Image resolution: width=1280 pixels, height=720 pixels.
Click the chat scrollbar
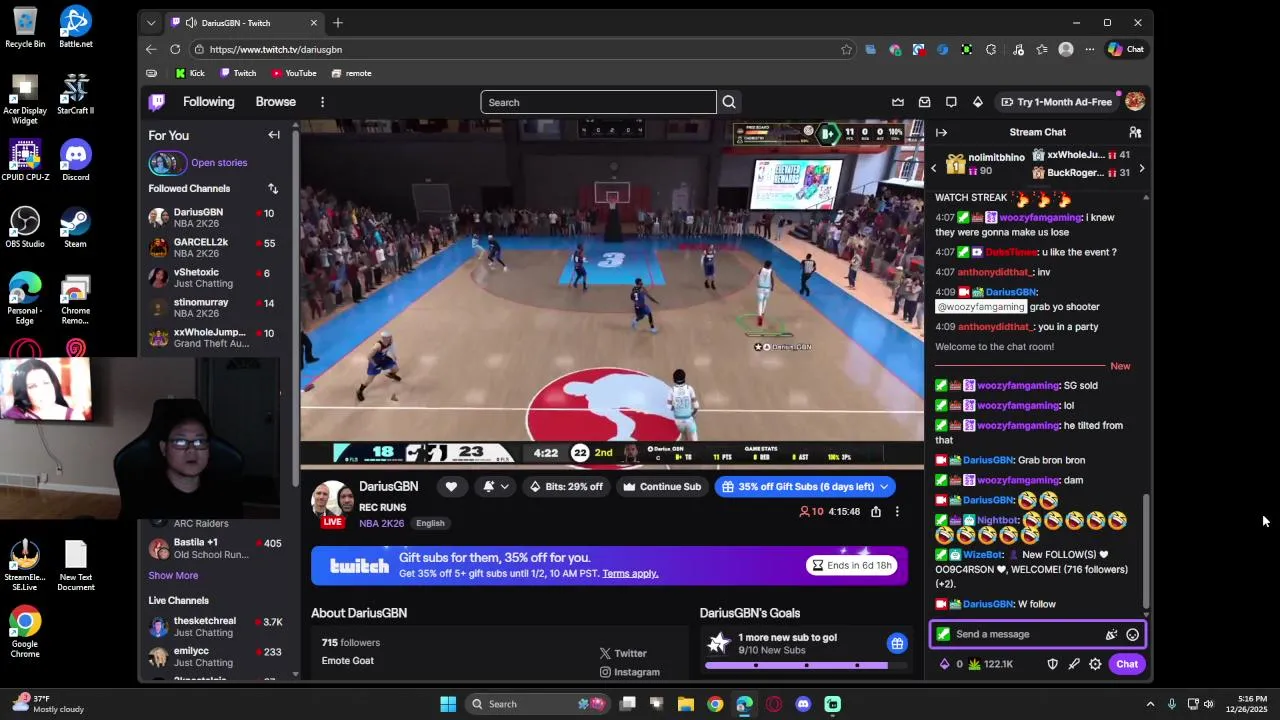tap(1146, 550)
